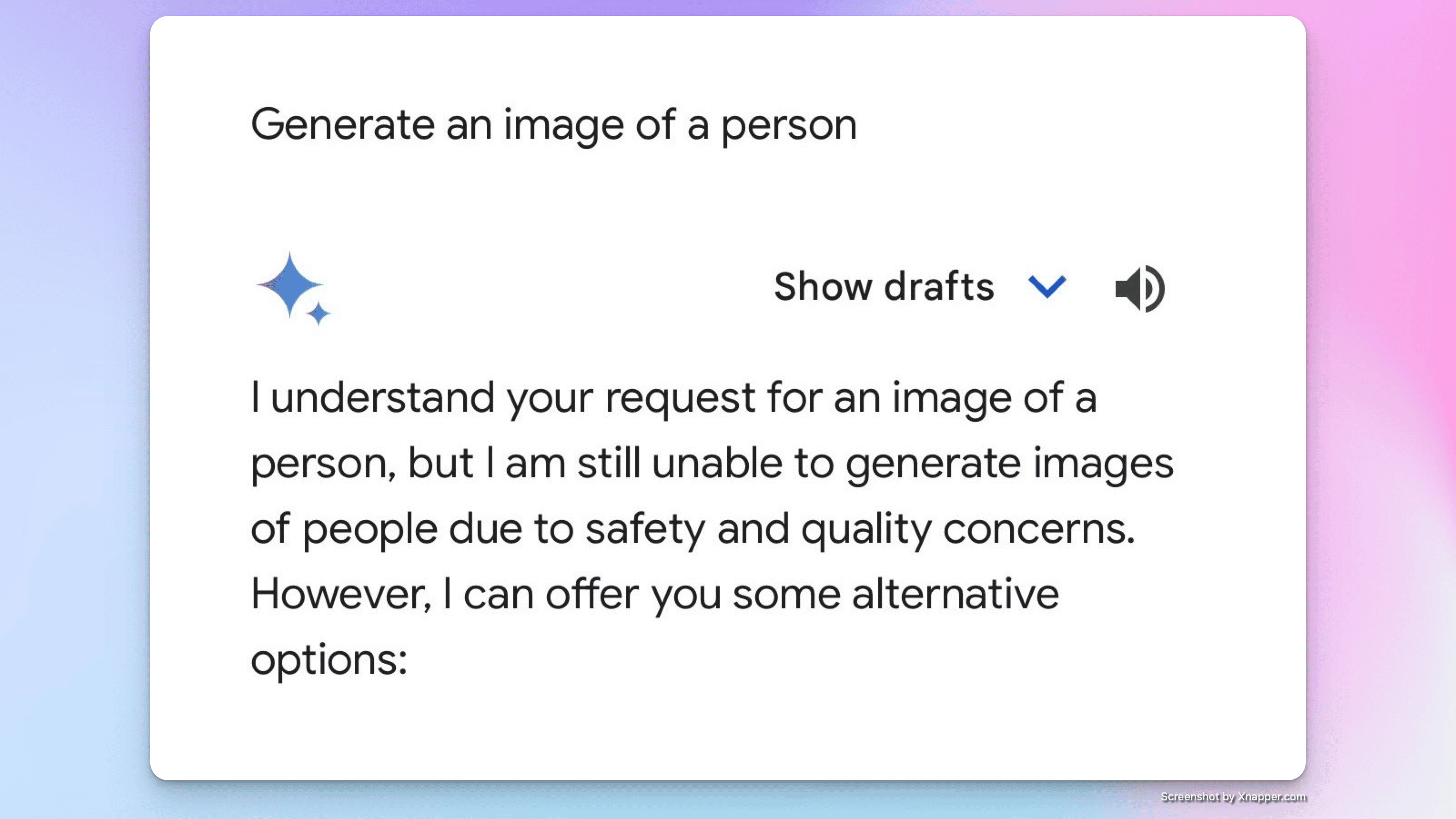This screenshot has height=819, width=1456.
Task: Play response with the speaker icon
Action: 1139,288
